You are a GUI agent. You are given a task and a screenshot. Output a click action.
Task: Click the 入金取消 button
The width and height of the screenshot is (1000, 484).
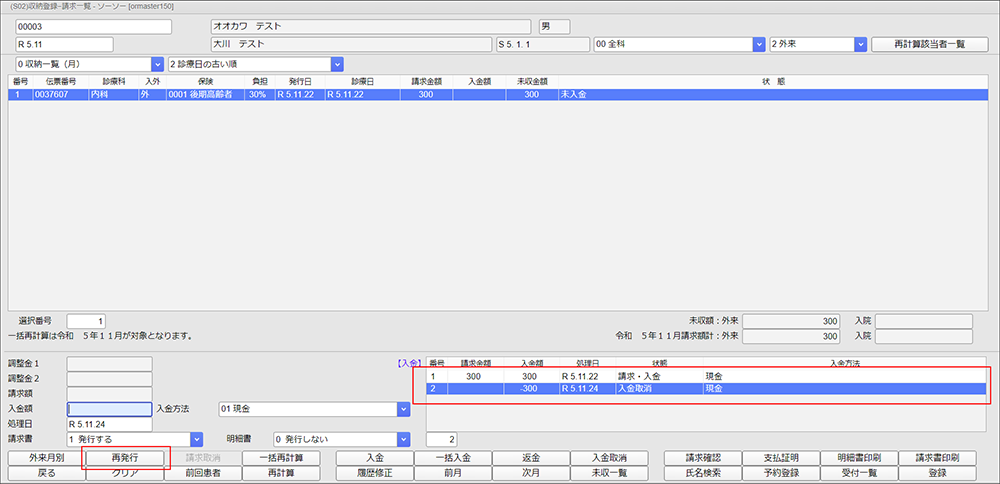(x=609, y=458)
